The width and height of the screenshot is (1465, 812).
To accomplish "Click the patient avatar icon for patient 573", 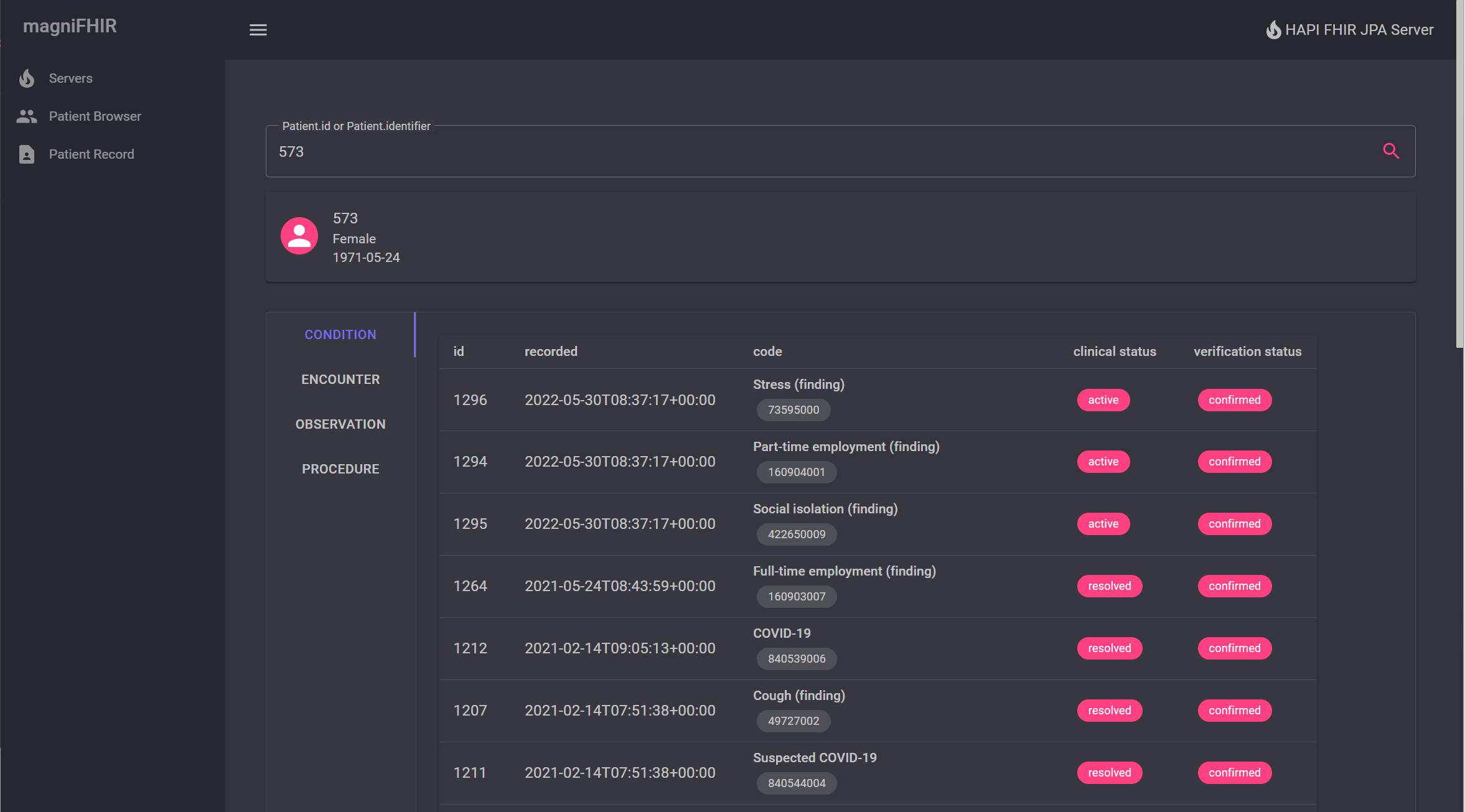I will [300, 236].
